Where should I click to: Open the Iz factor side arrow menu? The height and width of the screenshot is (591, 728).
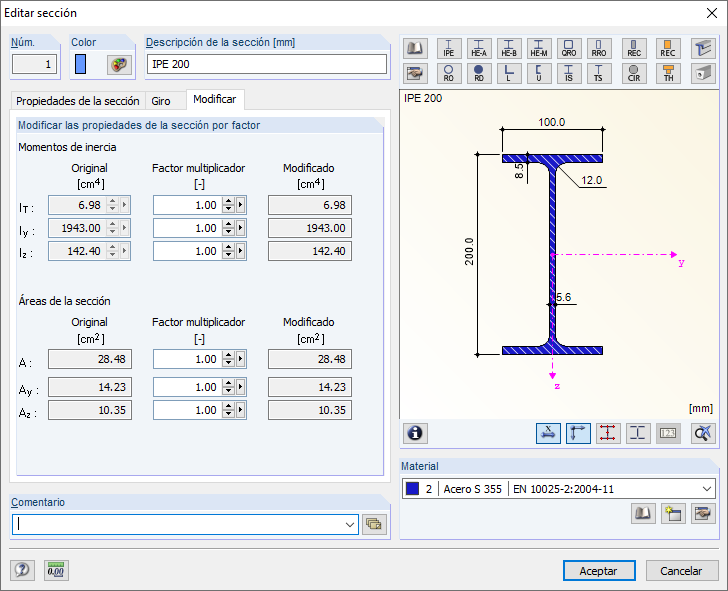coord(240,251)
